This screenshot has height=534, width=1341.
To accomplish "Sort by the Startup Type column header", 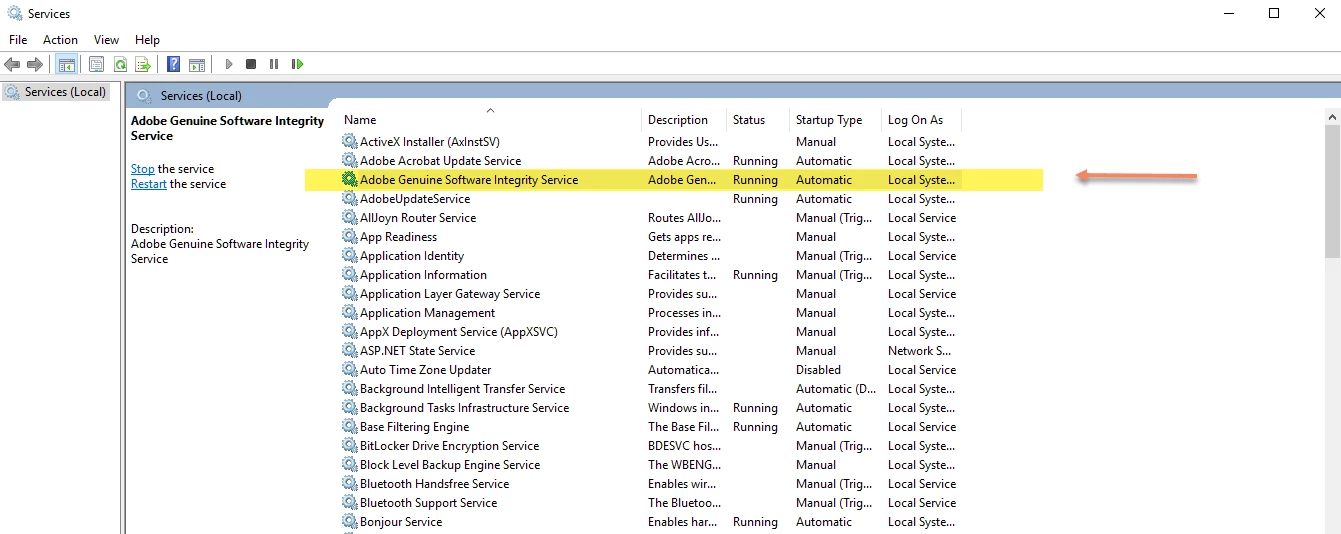I will (x=835, y=120).
